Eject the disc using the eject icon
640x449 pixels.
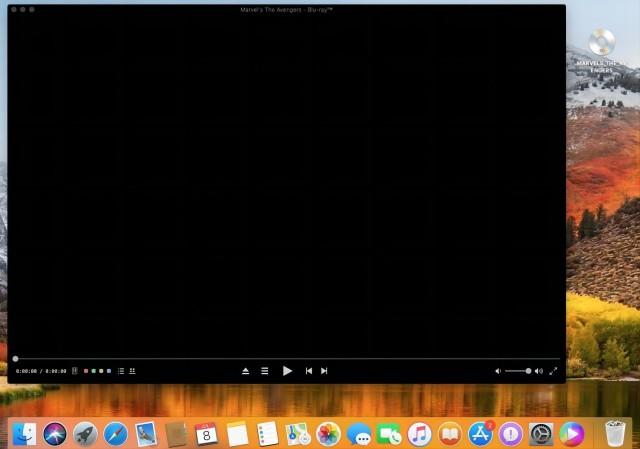pos(245,371)
